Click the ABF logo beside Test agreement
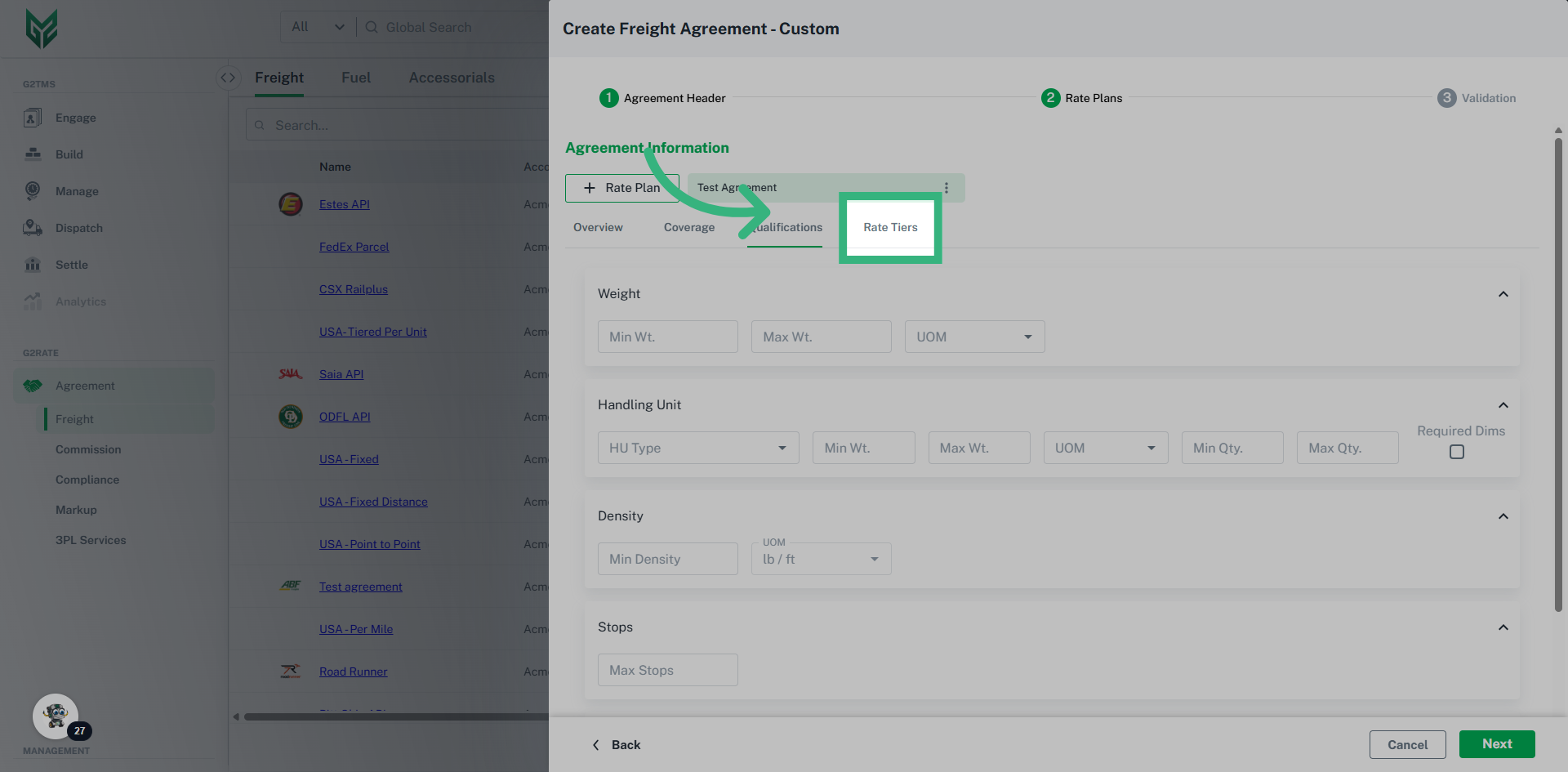 click(x=291, y=585)
